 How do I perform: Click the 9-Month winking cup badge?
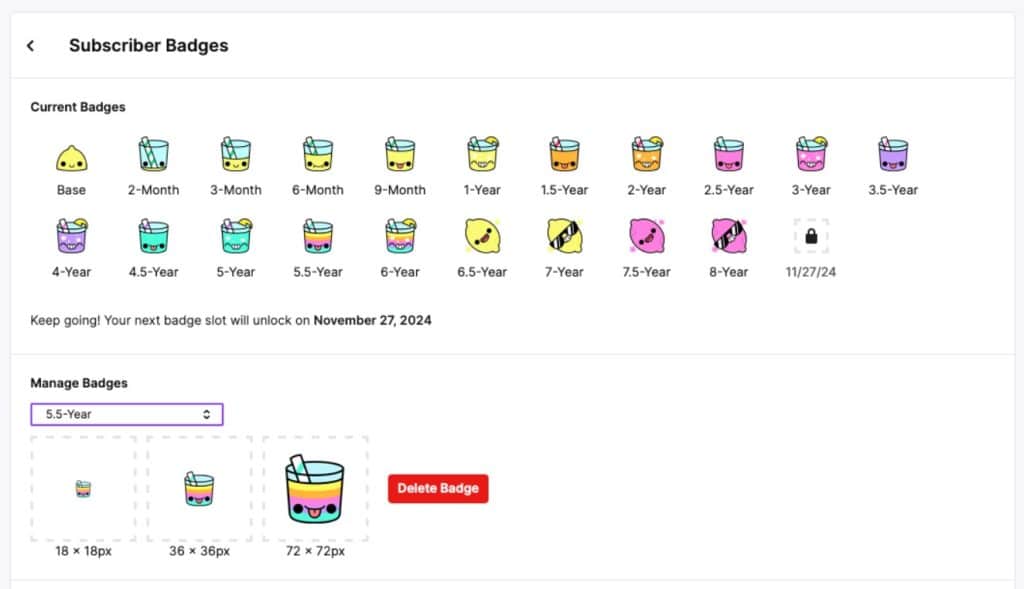click(x=399, y=155)
